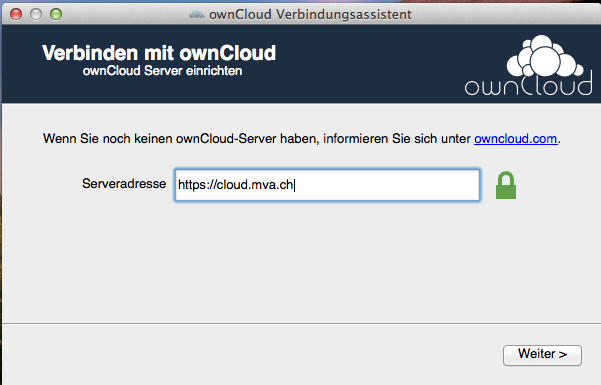
Task: Click the ownCloud Verbindungsassistent window title
Action: coord(310,15)
